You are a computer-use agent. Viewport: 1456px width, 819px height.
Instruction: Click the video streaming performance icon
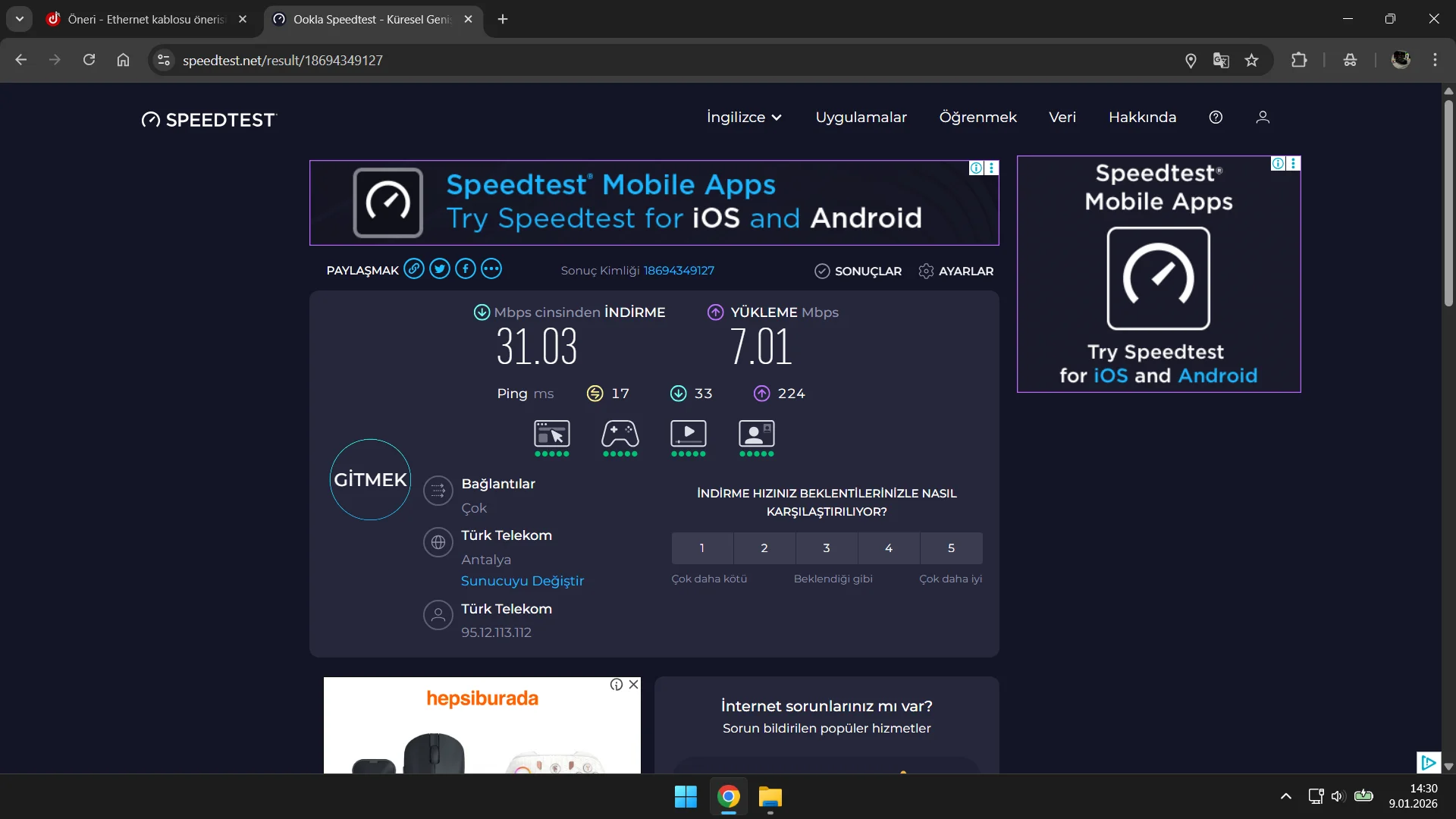[688, 435]
